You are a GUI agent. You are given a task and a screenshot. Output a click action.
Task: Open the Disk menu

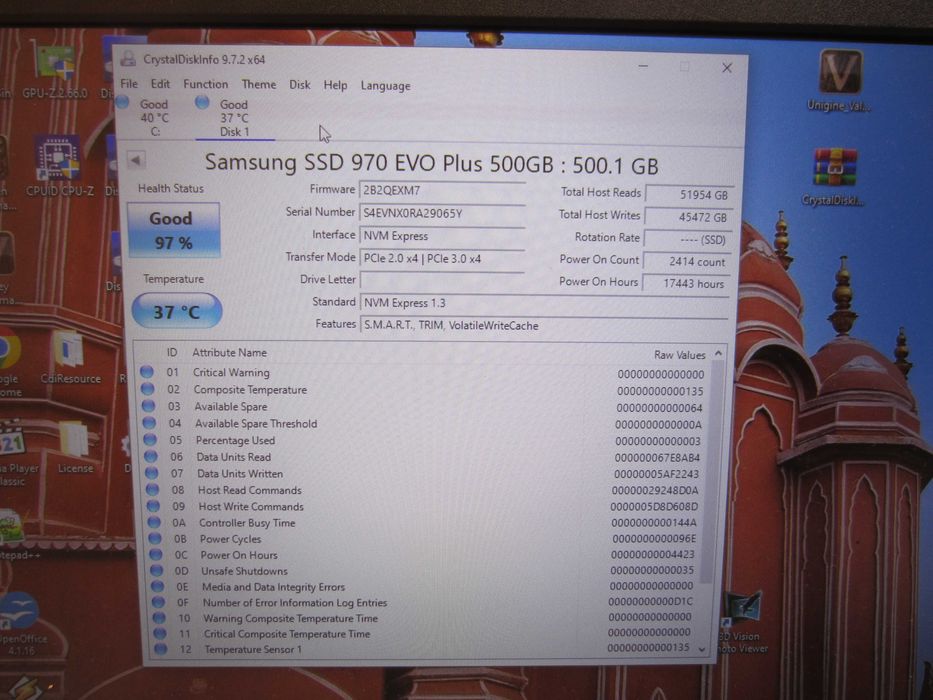click(x=299, y=85)
